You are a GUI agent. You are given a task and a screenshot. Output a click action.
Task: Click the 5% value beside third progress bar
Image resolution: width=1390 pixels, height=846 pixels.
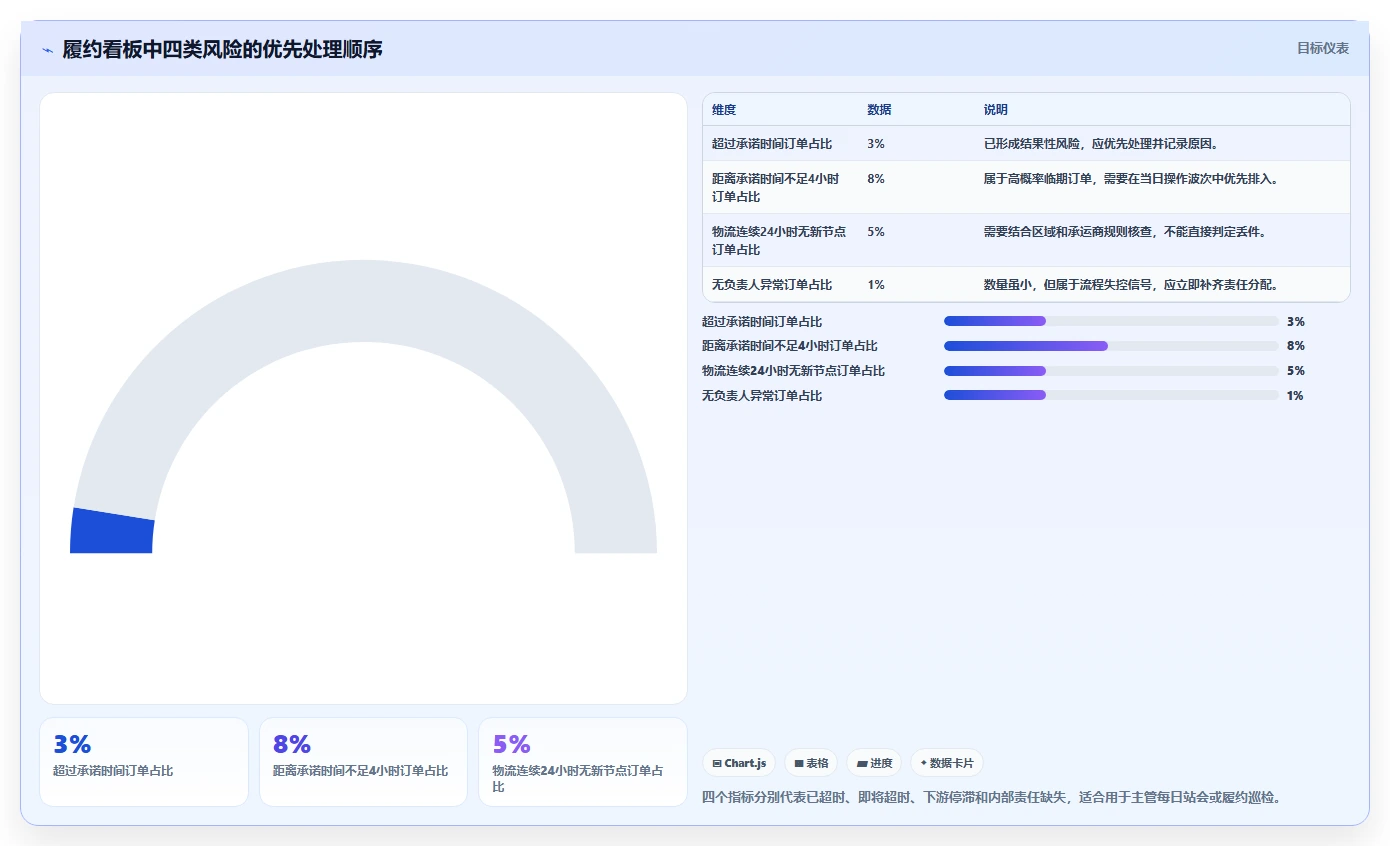coord(1295,371)
